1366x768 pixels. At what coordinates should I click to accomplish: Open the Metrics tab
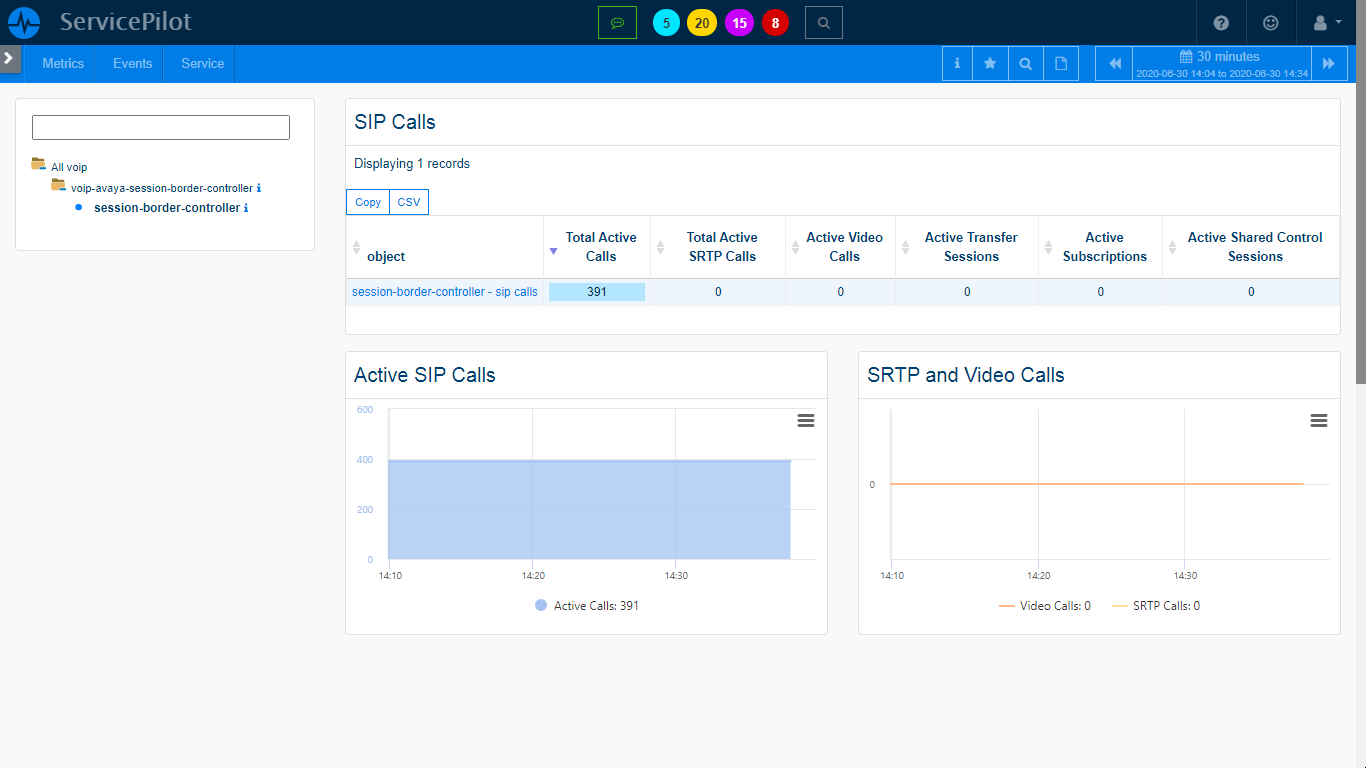[x=63, y=63]
